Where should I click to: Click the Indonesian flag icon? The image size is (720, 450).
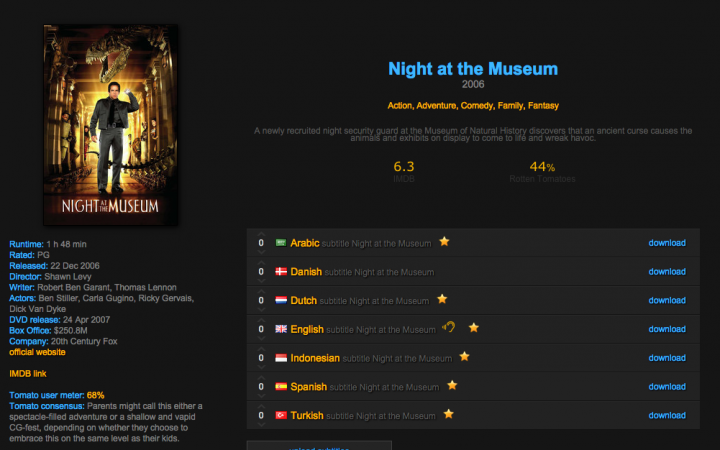281,358
